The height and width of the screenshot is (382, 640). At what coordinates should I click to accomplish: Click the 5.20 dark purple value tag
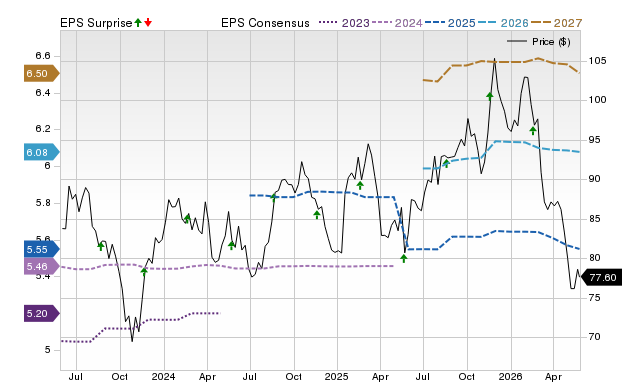(42, 313)
